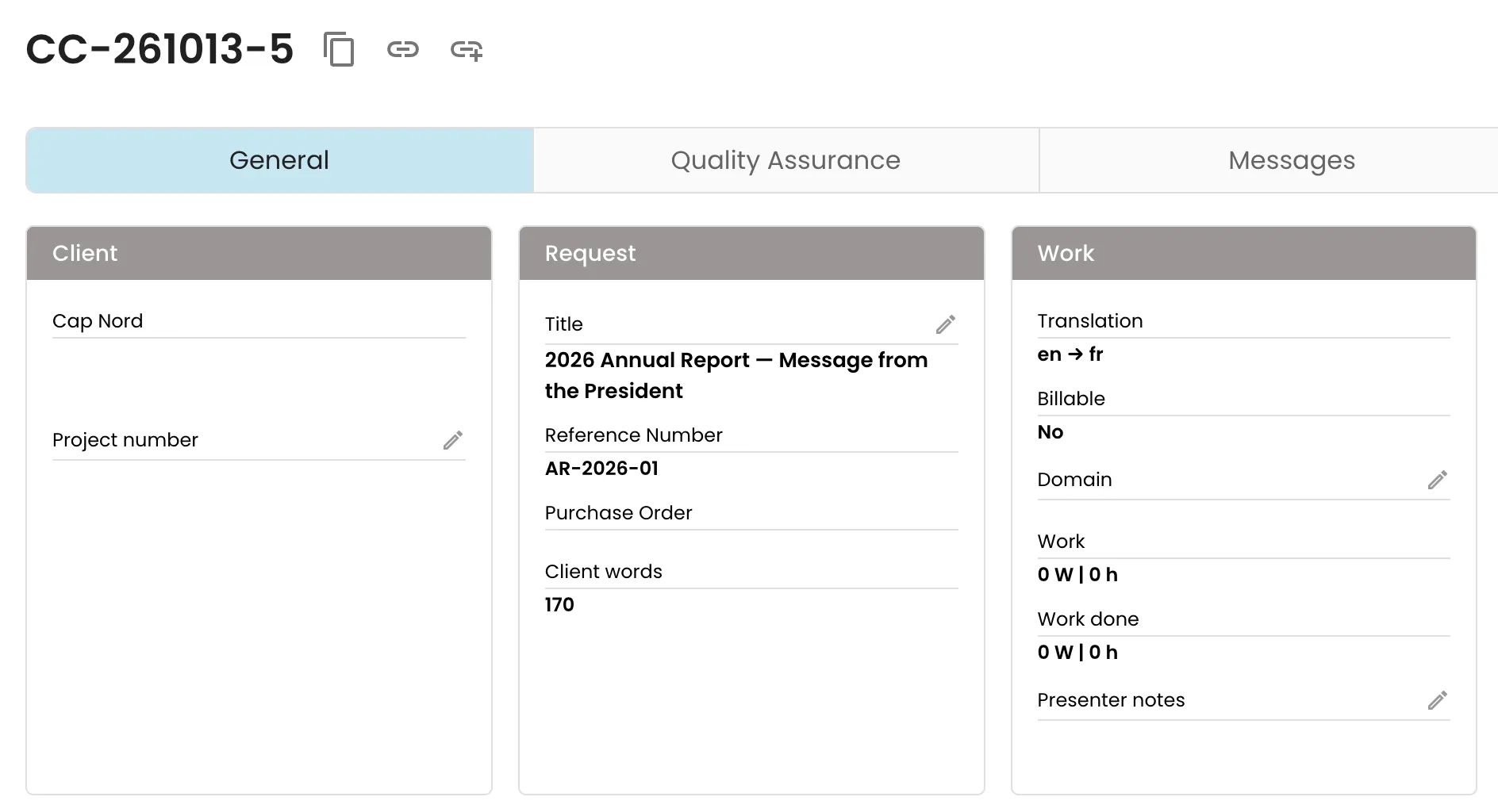Click the language pair en → fr
Viewport: 1498px width, 812px height.
(1070, 354)
